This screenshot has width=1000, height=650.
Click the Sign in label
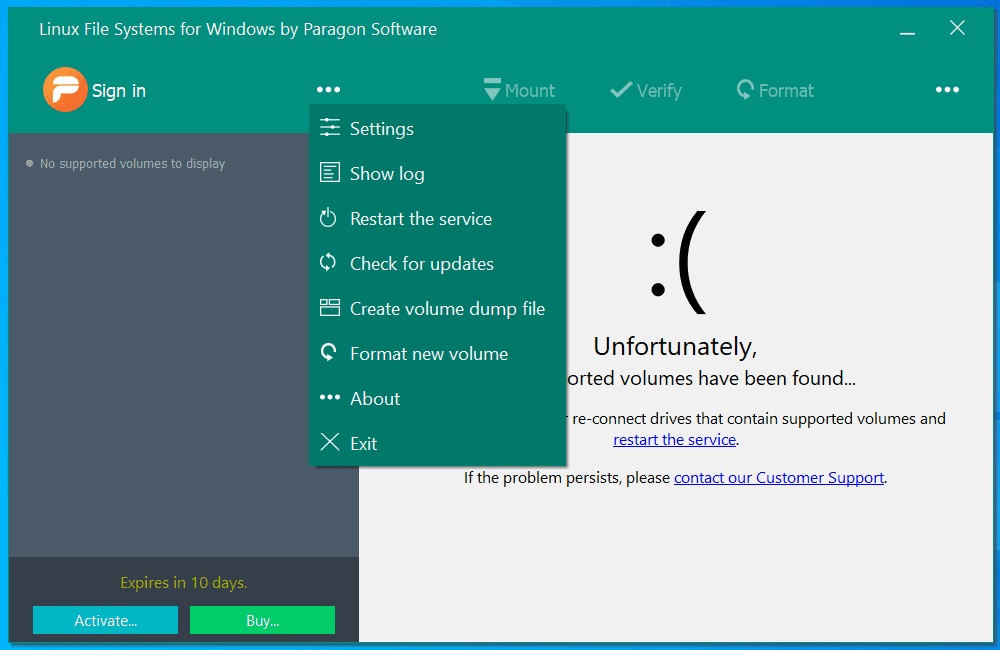(x=119, y=91)
